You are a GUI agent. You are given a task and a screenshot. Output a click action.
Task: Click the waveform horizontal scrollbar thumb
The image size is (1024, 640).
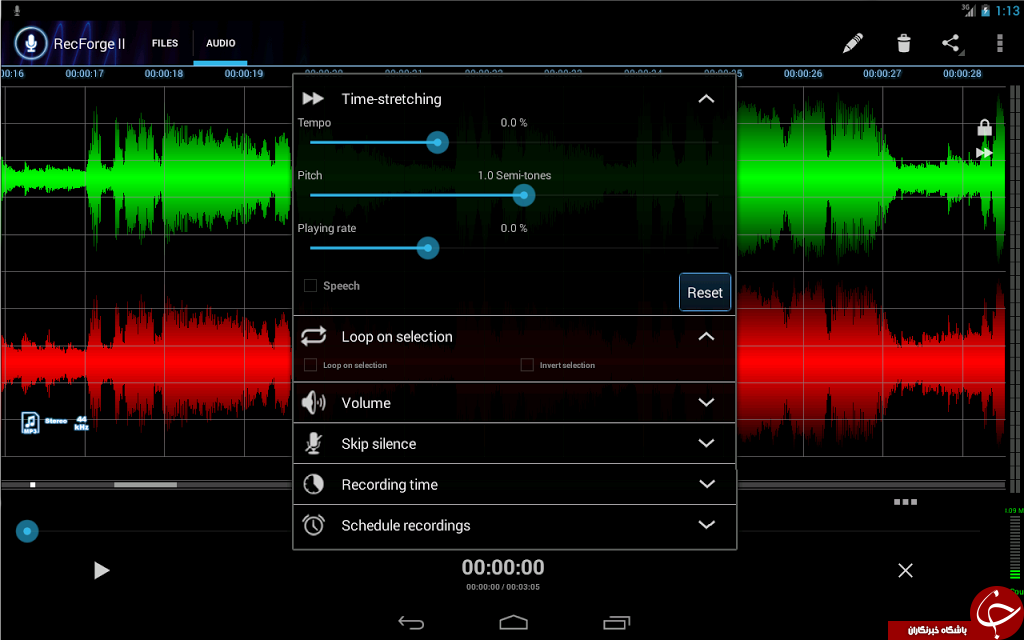[x=145, y=485]
